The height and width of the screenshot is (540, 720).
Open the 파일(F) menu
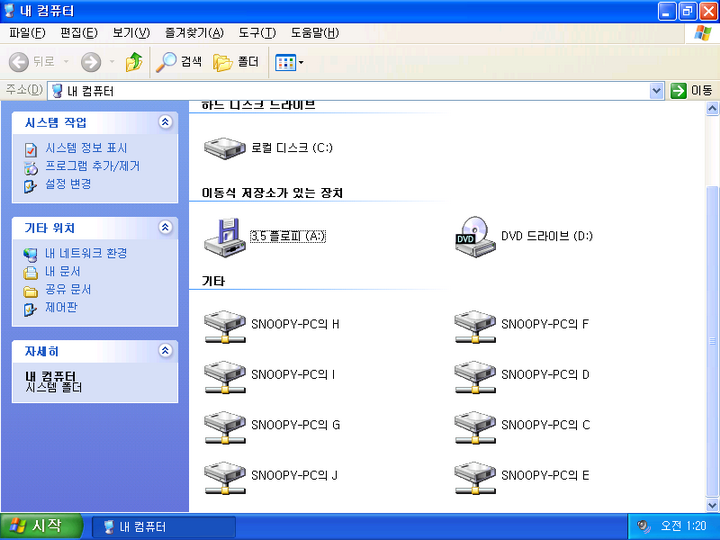27,33
